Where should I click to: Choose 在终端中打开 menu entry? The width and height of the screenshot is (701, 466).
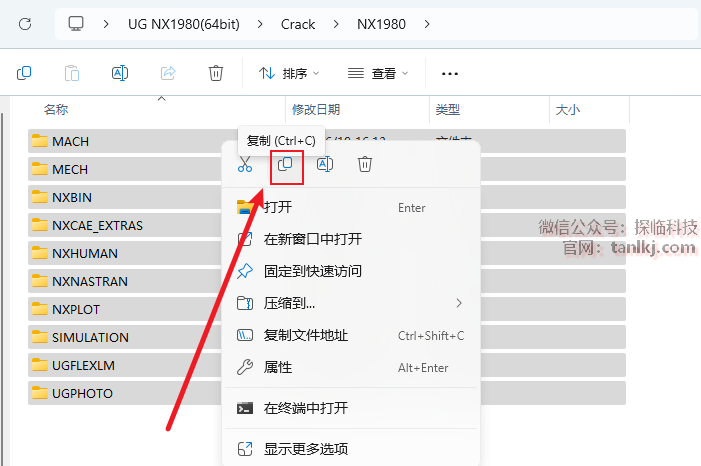click(351, 408)
